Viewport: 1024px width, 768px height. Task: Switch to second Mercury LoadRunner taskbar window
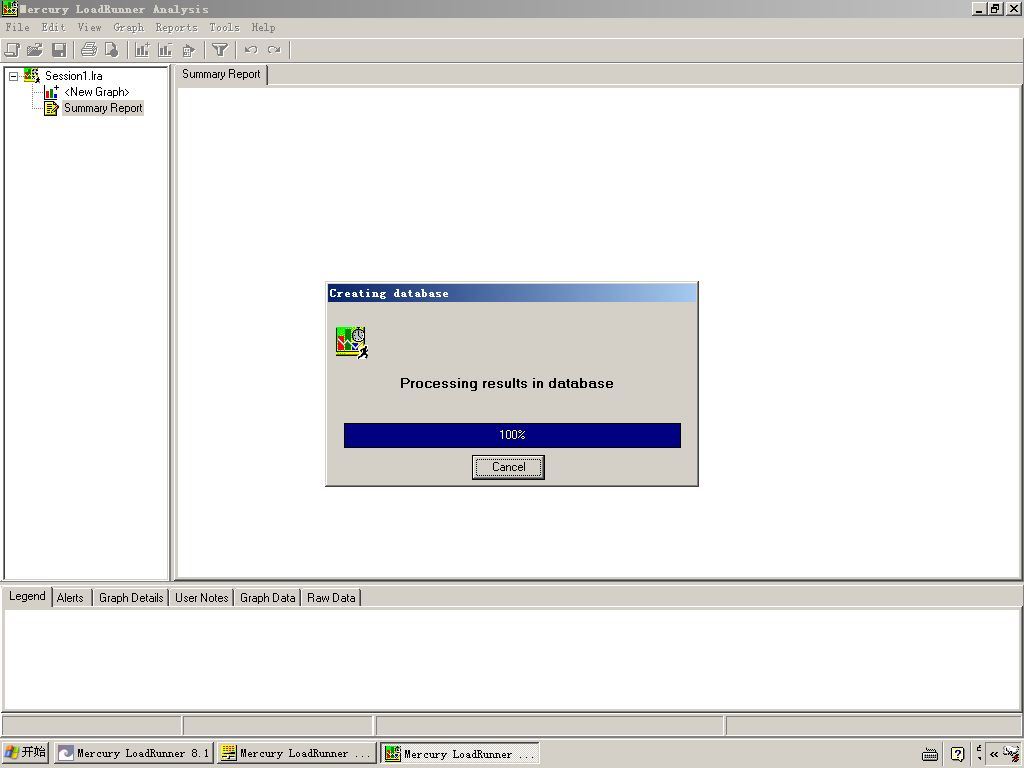click(x=297, y=753)
